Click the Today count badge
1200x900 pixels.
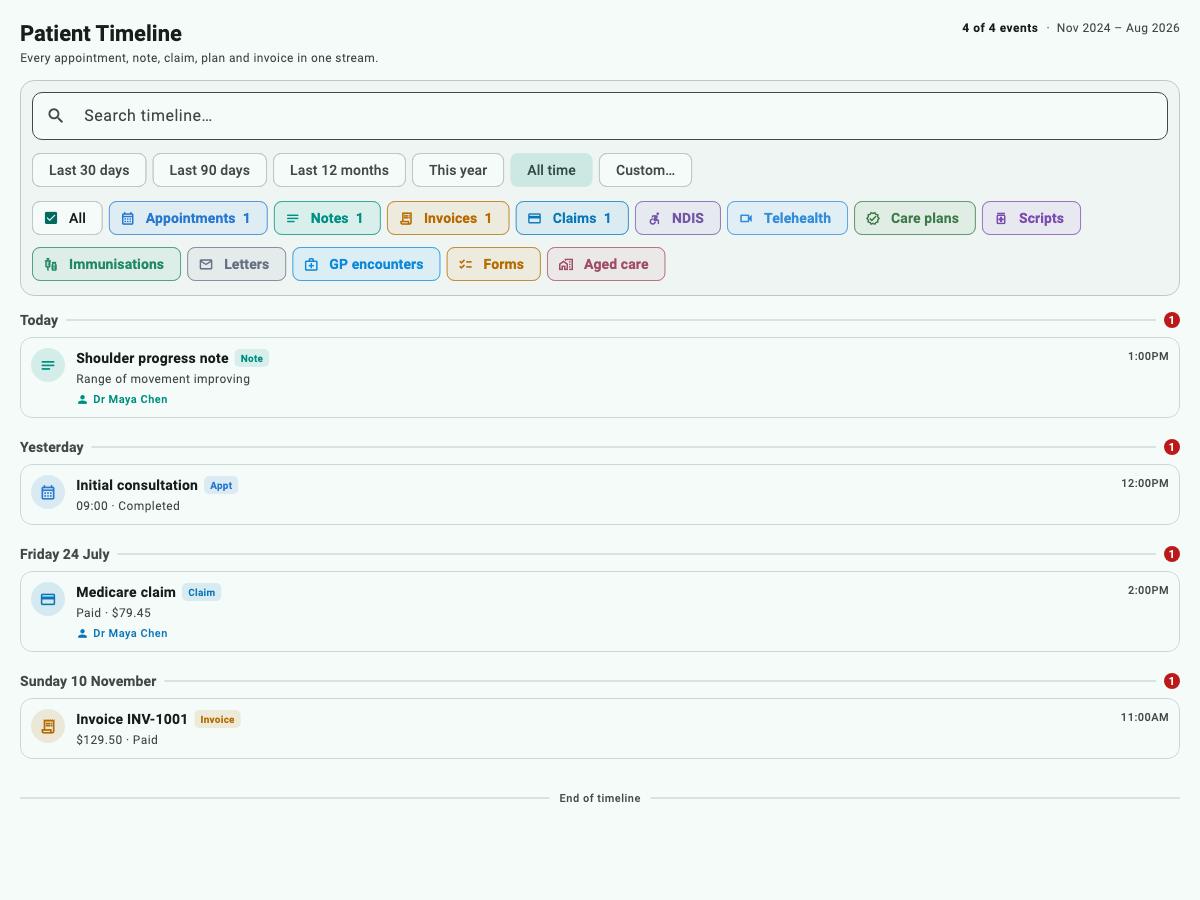coord(1172,320)
